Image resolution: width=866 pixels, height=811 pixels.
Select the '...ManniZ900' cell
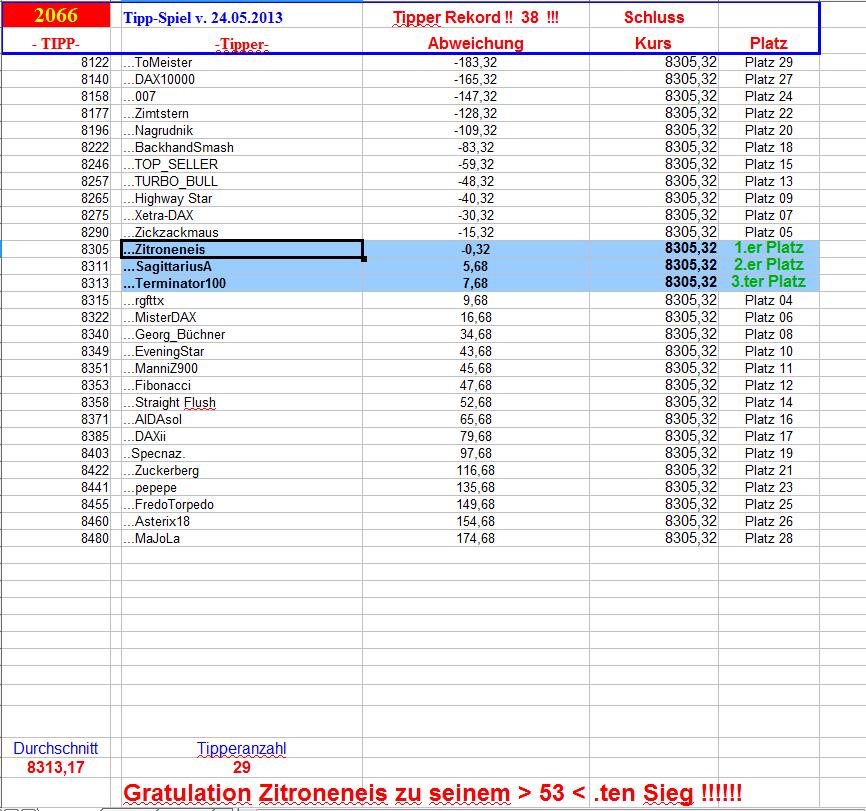click(x=242, y=368)
